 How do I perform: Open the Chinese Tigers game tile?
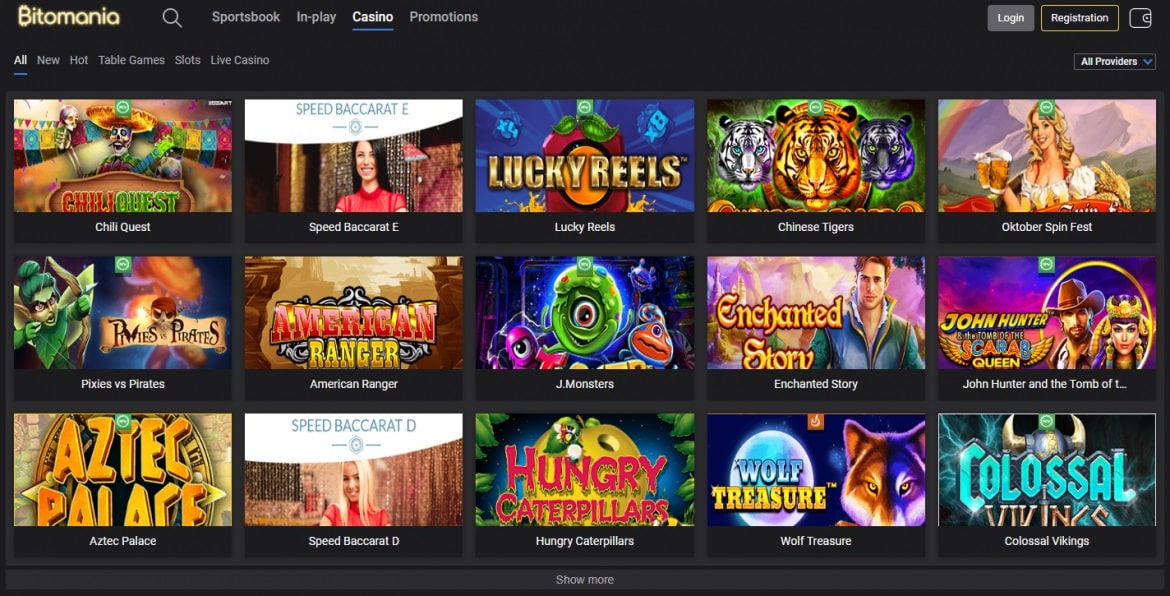(x=815, y=156)
